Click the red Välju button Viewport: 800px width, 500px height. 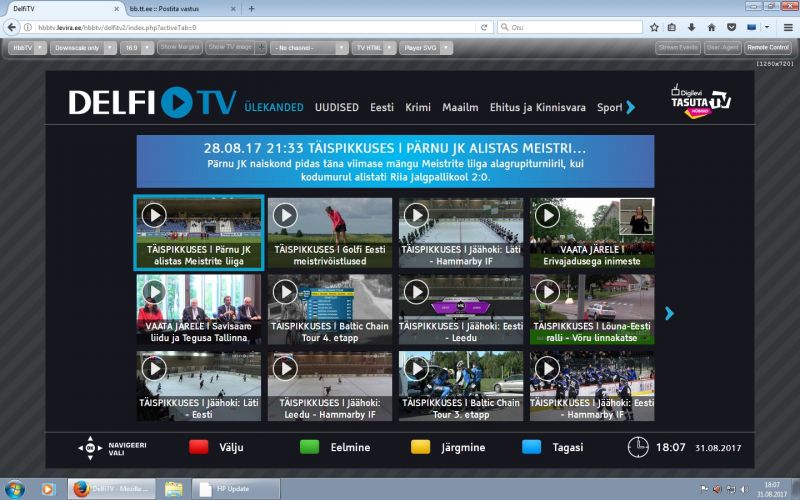click(198, 447)
